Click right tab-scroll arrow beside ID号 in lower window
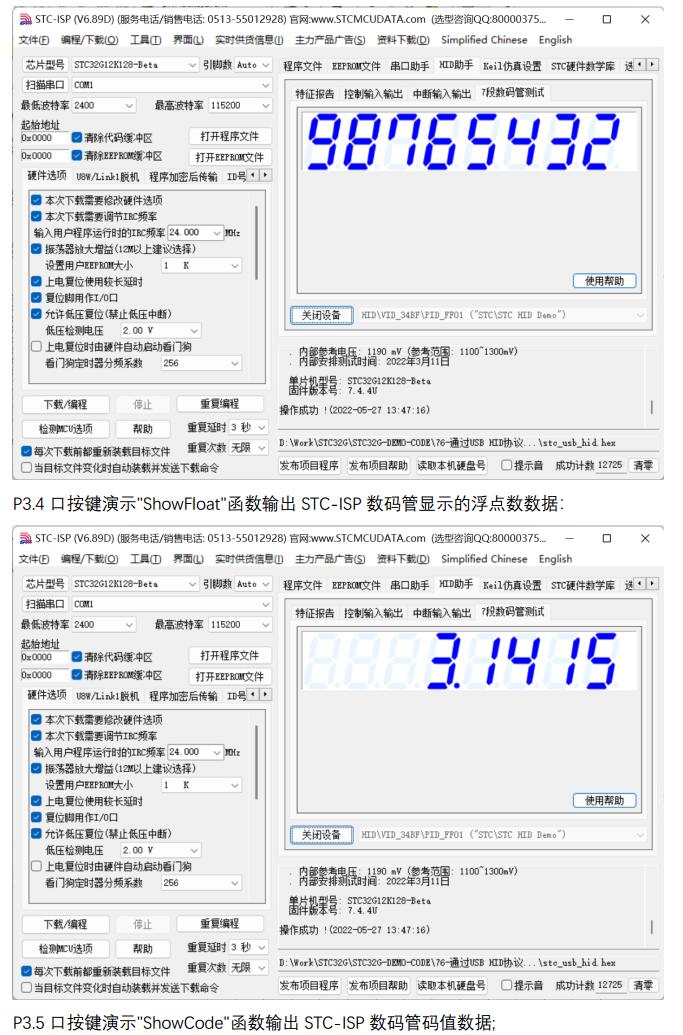 pos(266,694)
